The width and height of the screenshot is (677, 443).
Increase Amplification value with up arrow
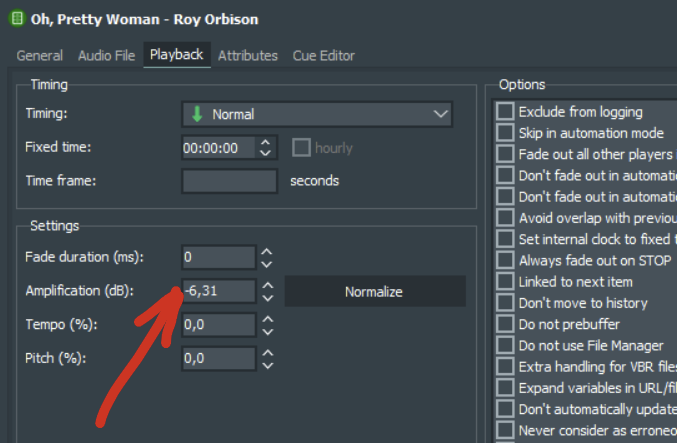[x=266, y=286]
